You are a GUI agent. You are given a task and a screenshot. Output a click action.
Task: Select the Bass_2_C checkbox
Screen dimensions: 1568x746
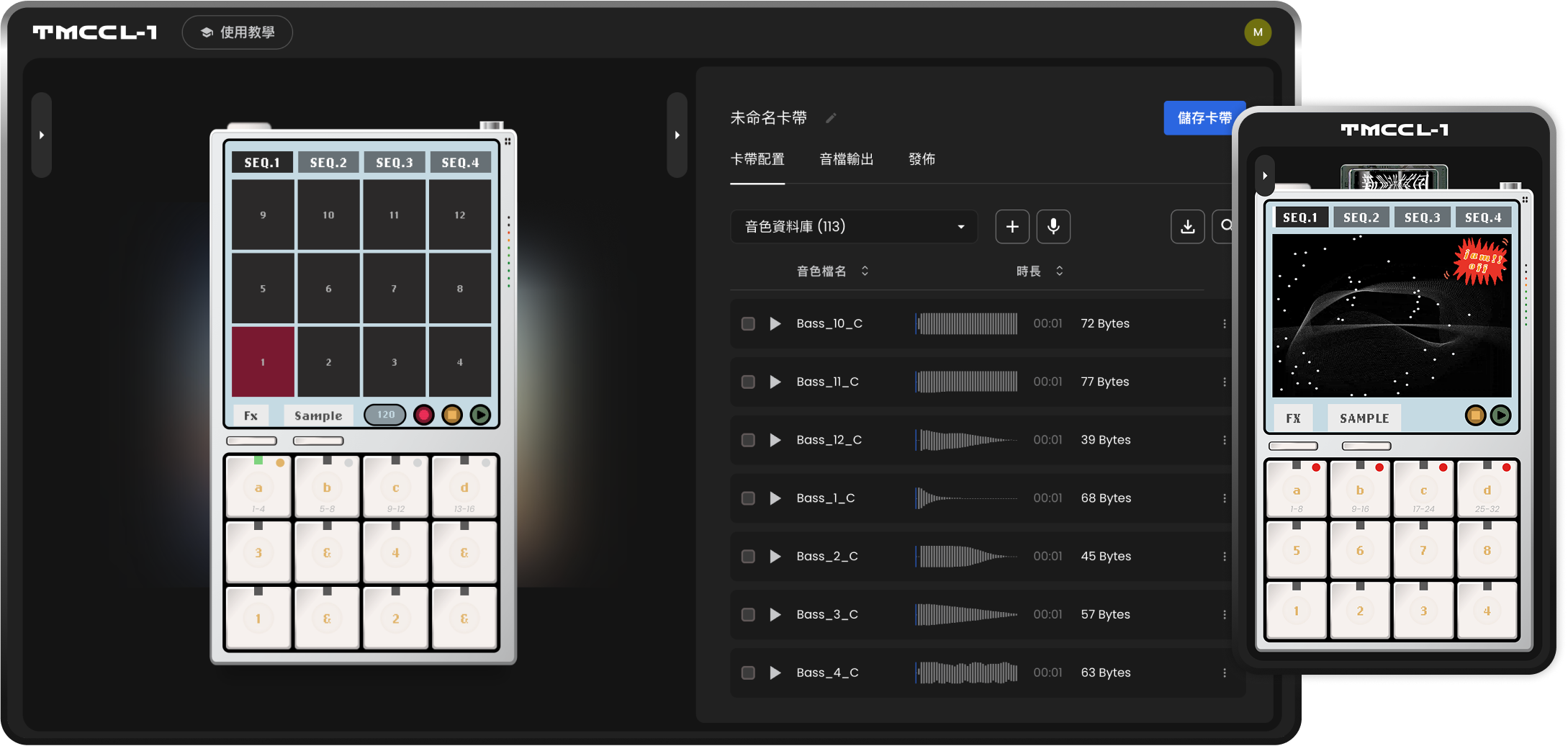coord(748,557)
